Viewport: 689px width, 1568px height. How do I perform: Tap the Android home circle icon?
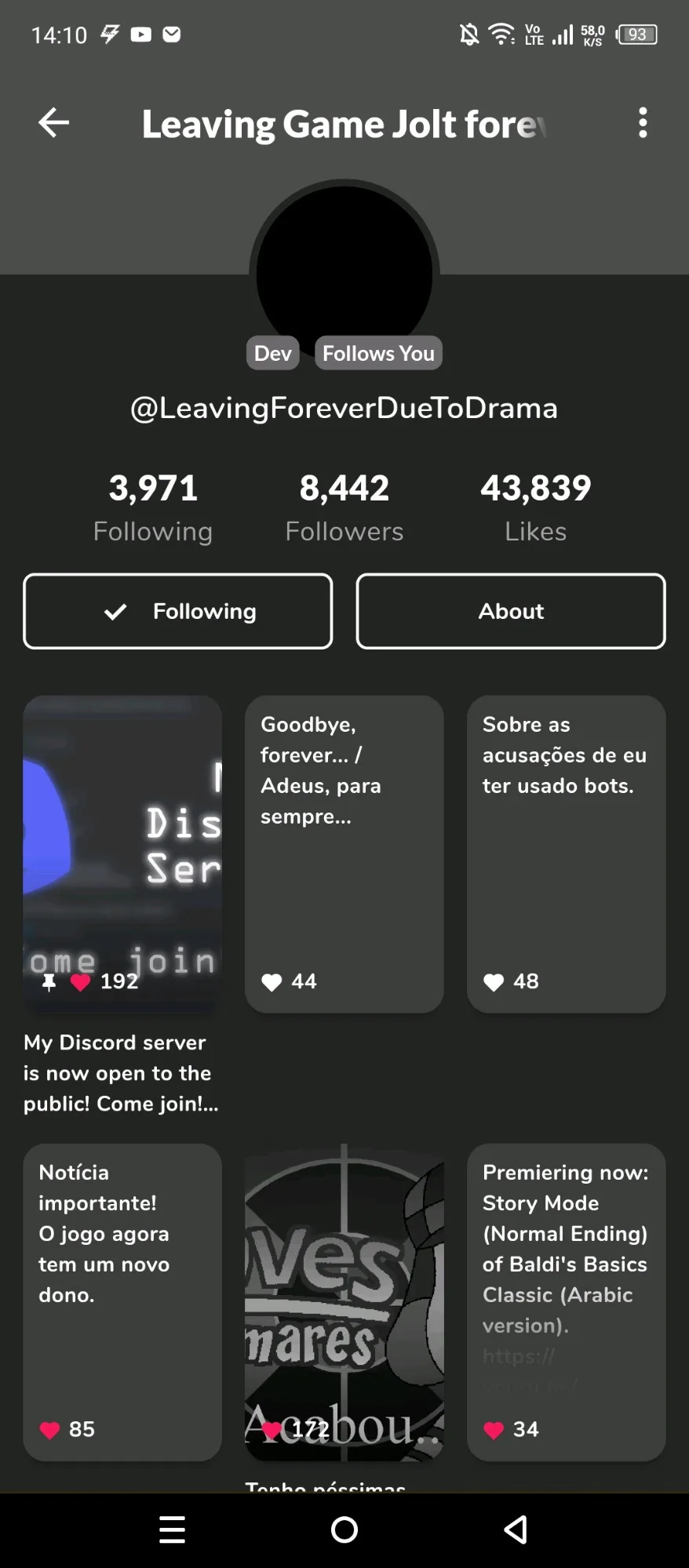[344, 1530]
